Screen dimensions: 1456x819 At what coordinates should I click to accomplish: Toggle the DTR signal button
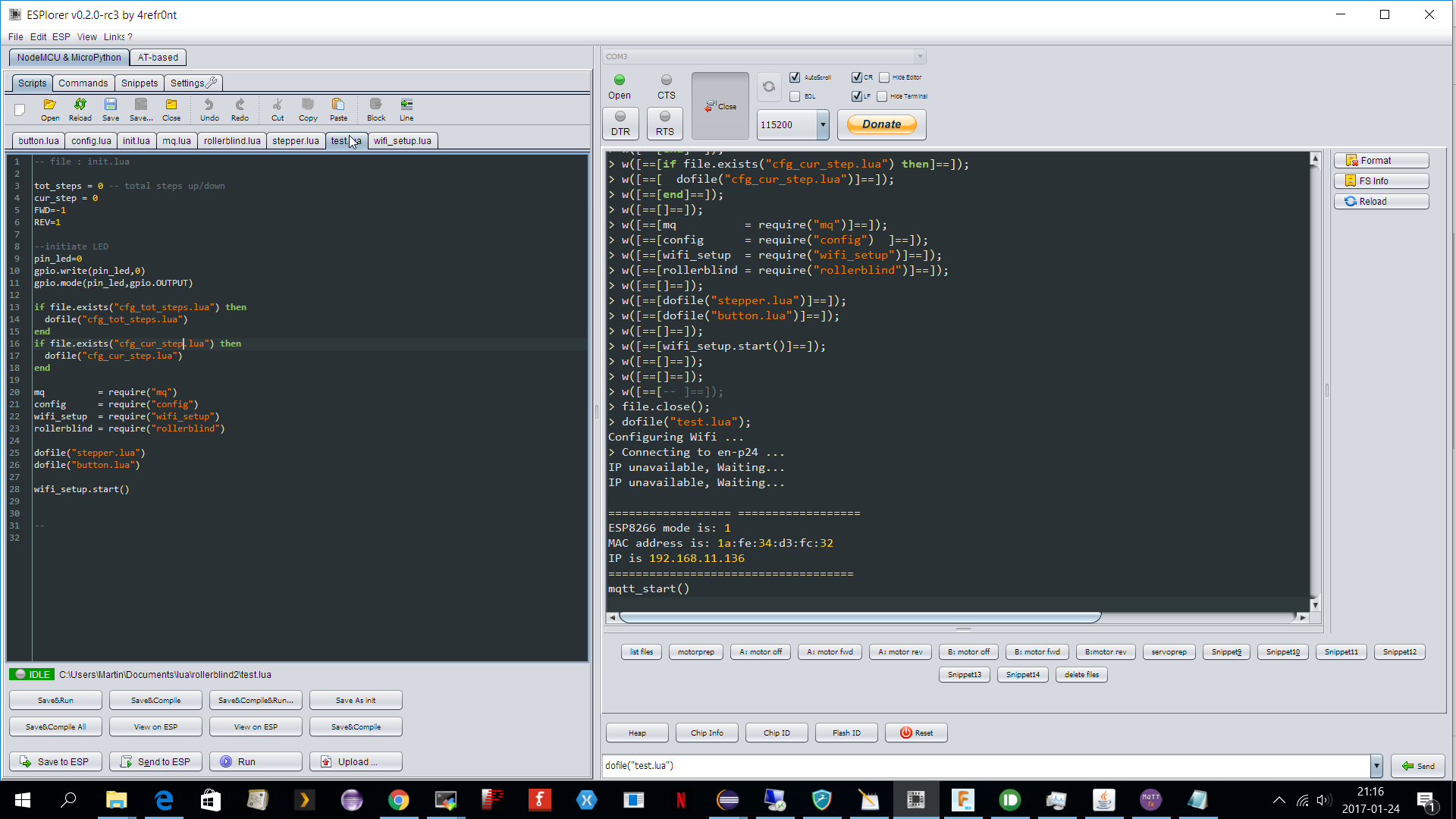(x=620, y=123)
